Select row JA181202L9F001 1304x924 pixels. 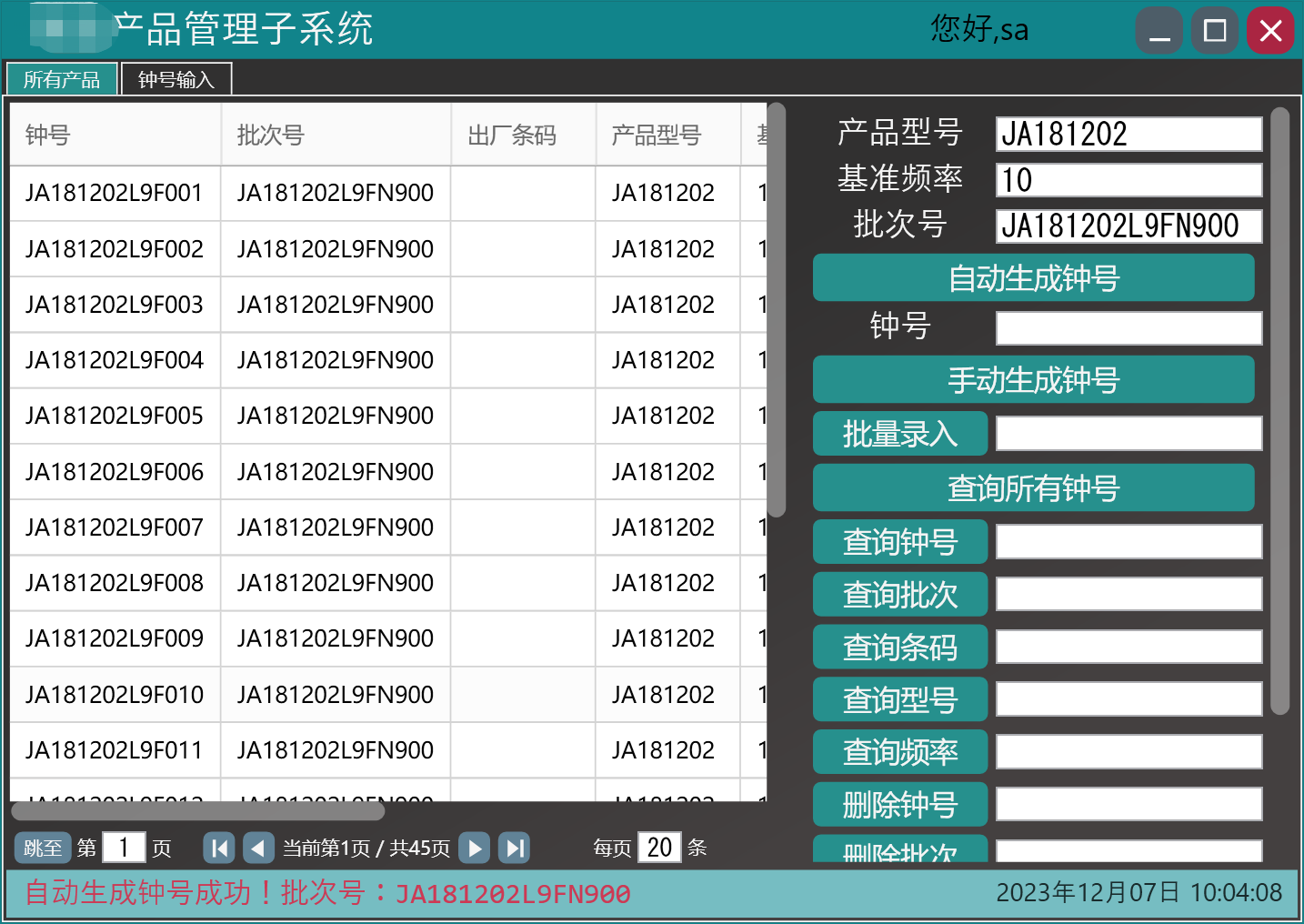tap(388, 194)
